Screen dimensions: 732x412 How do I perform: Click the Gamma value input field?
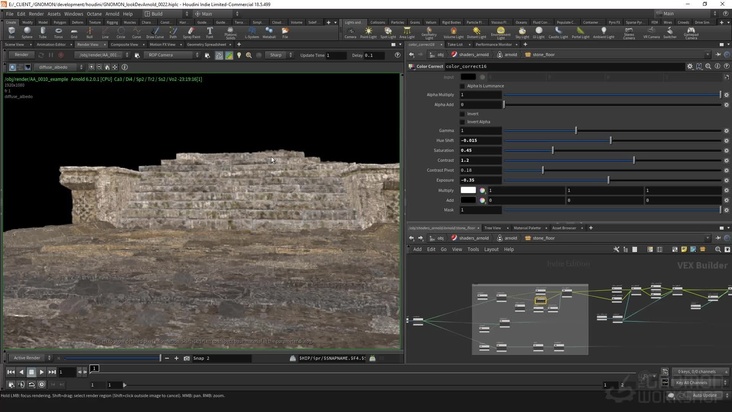[478, 130]
